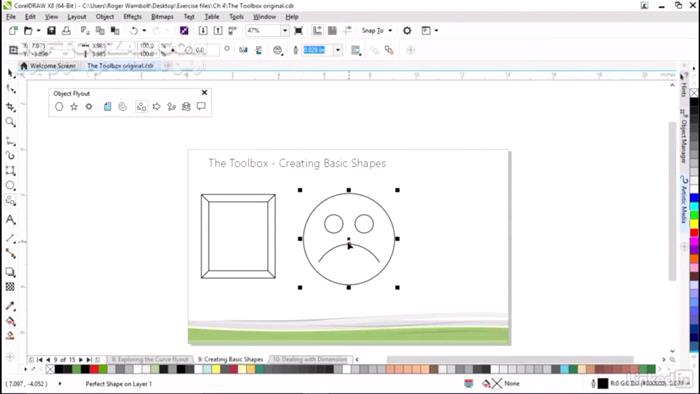Toggle show guidelines button
Viewport: 700px width, 394px height.
[347, 30]
